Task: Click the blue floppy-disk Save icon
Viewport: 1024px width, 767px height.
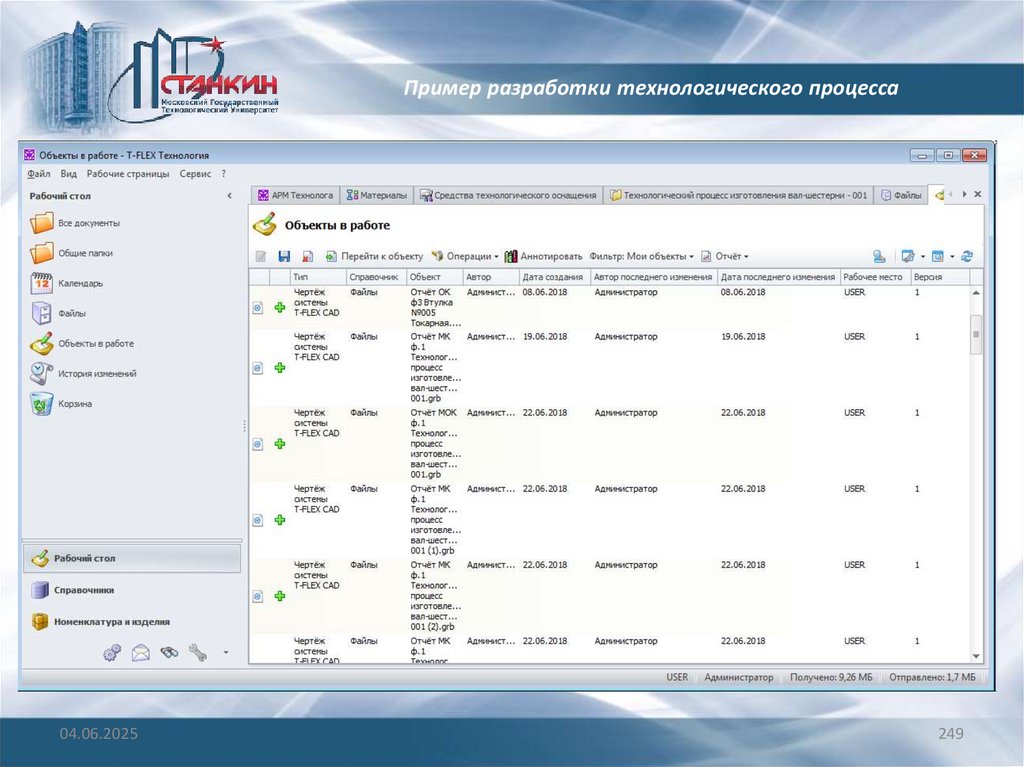Action: (284, 257)
